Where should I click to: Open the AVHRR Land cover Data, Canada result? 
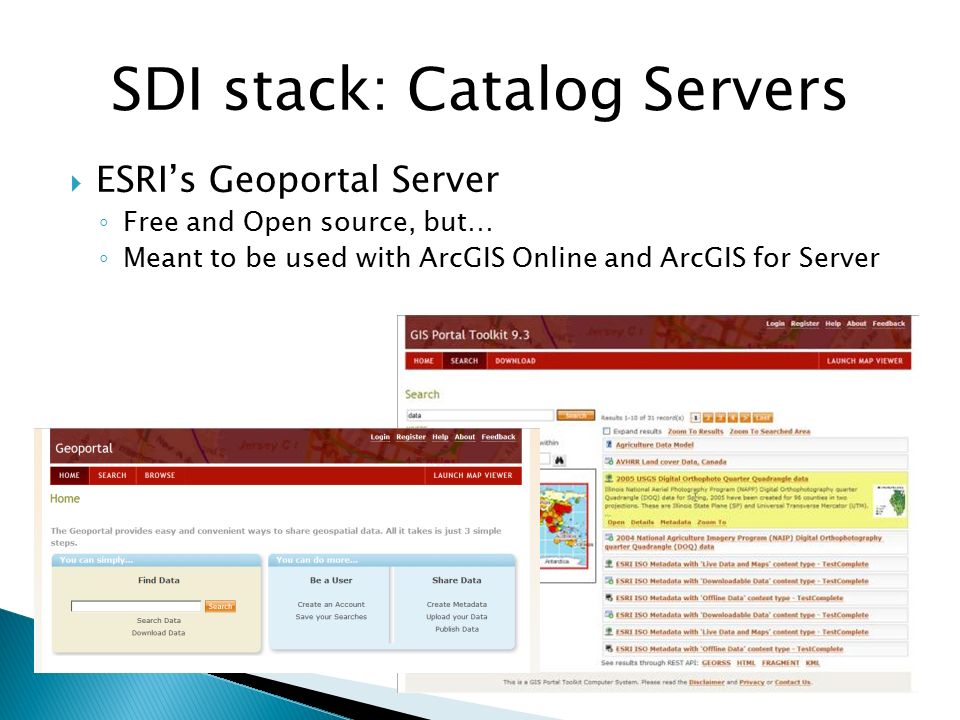(671, 462)
